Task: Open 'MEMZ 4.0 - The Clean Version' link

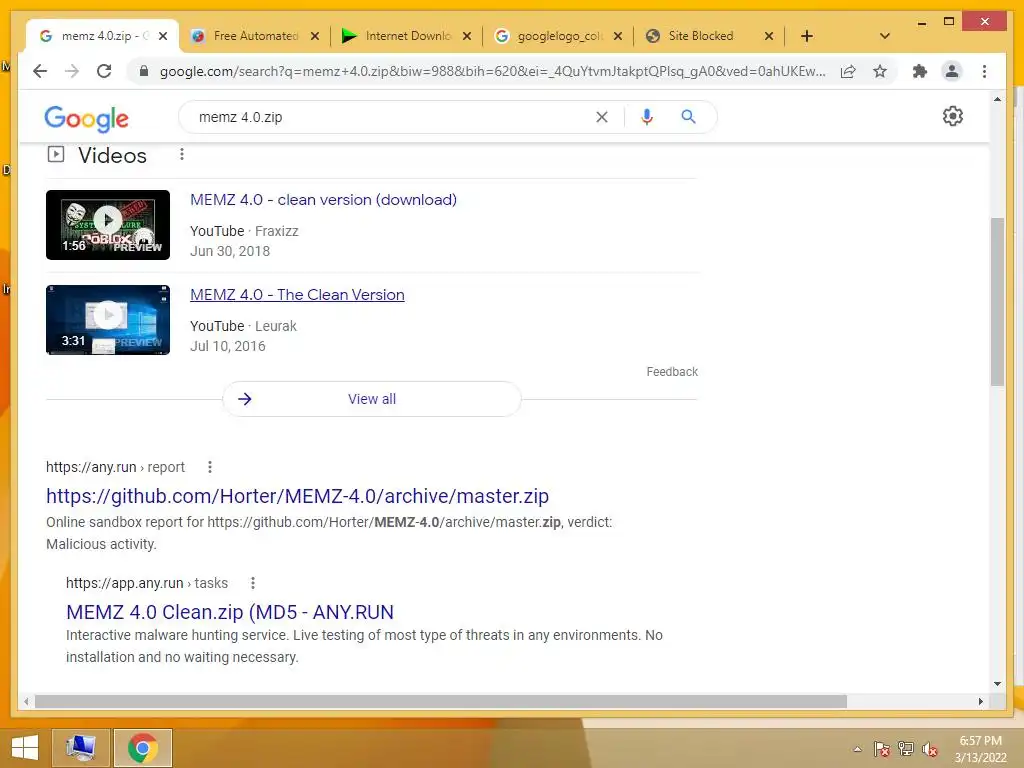Action: 297,295
